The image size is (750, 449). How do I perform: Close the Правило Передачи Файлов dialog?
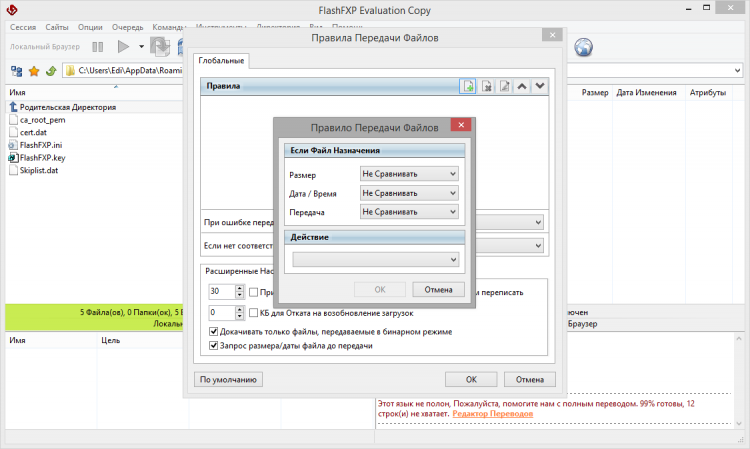(461, 125)
